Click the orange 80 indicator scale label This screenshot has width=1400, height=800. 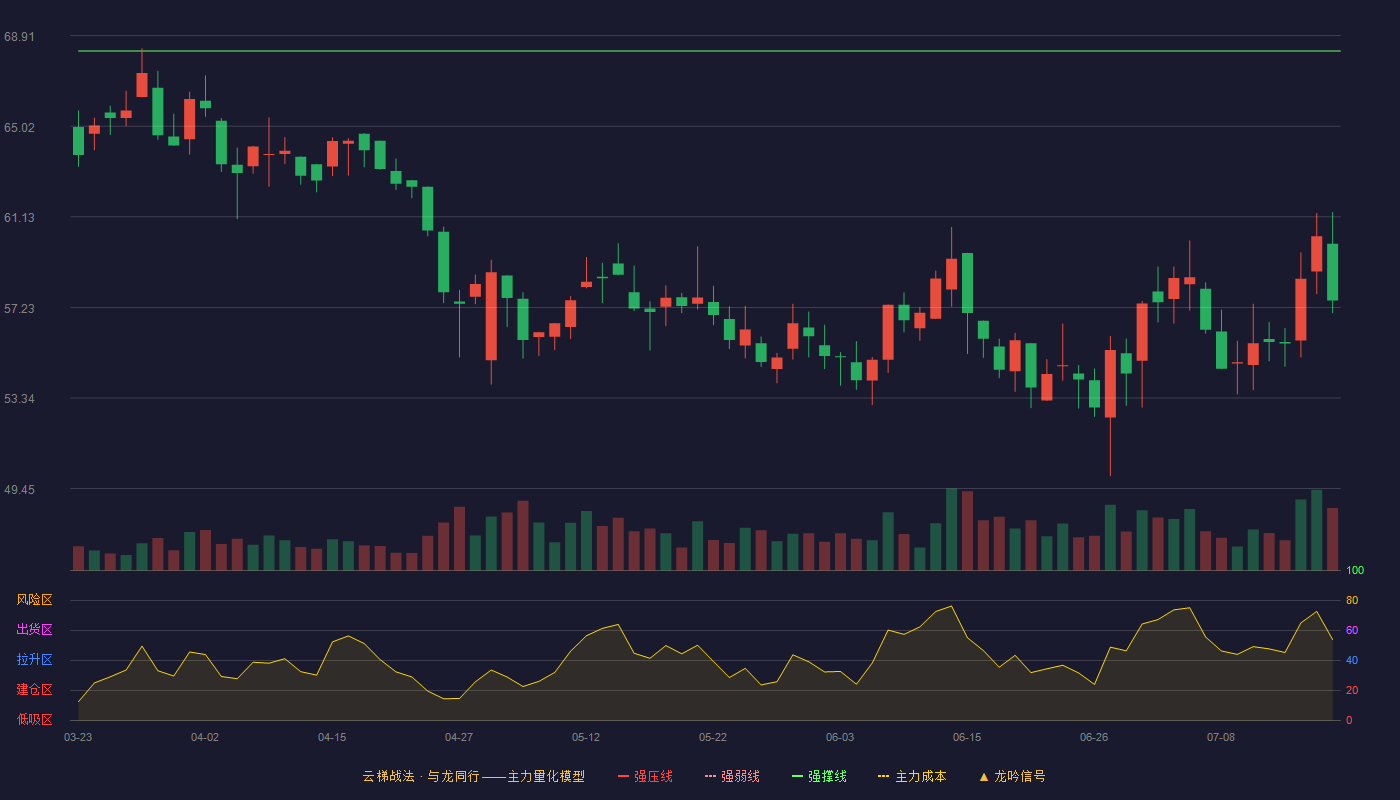[1352, 600]
